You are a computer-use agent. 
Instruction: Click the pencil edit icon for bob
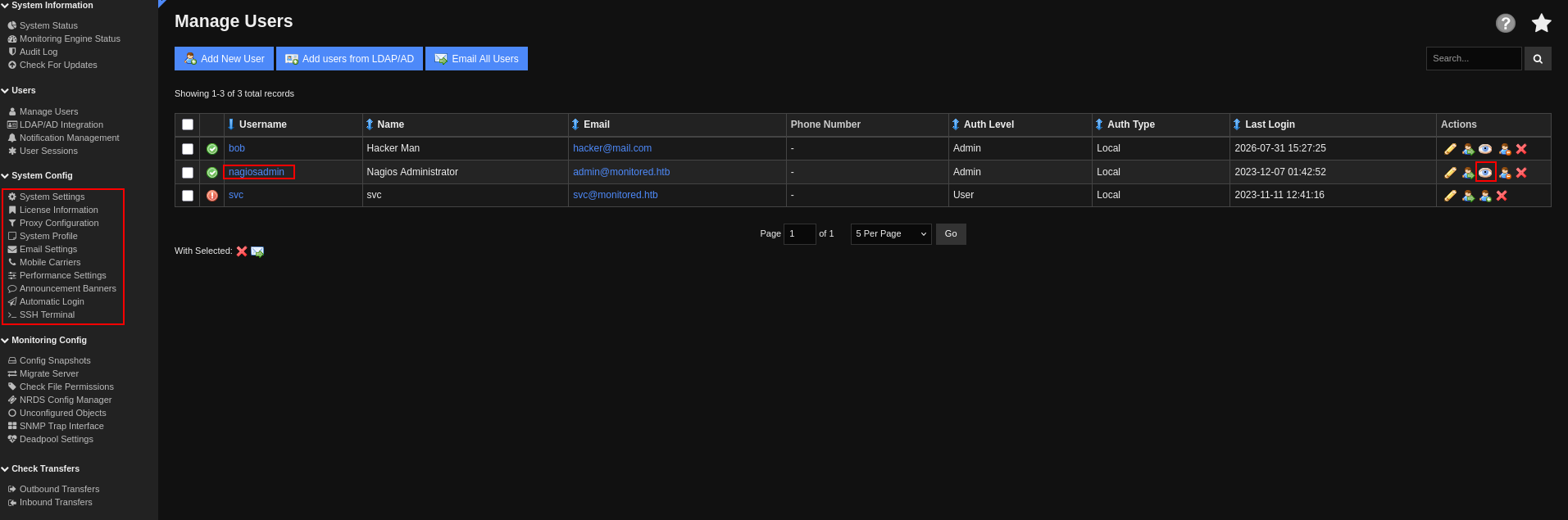[x=1450, y=149]
